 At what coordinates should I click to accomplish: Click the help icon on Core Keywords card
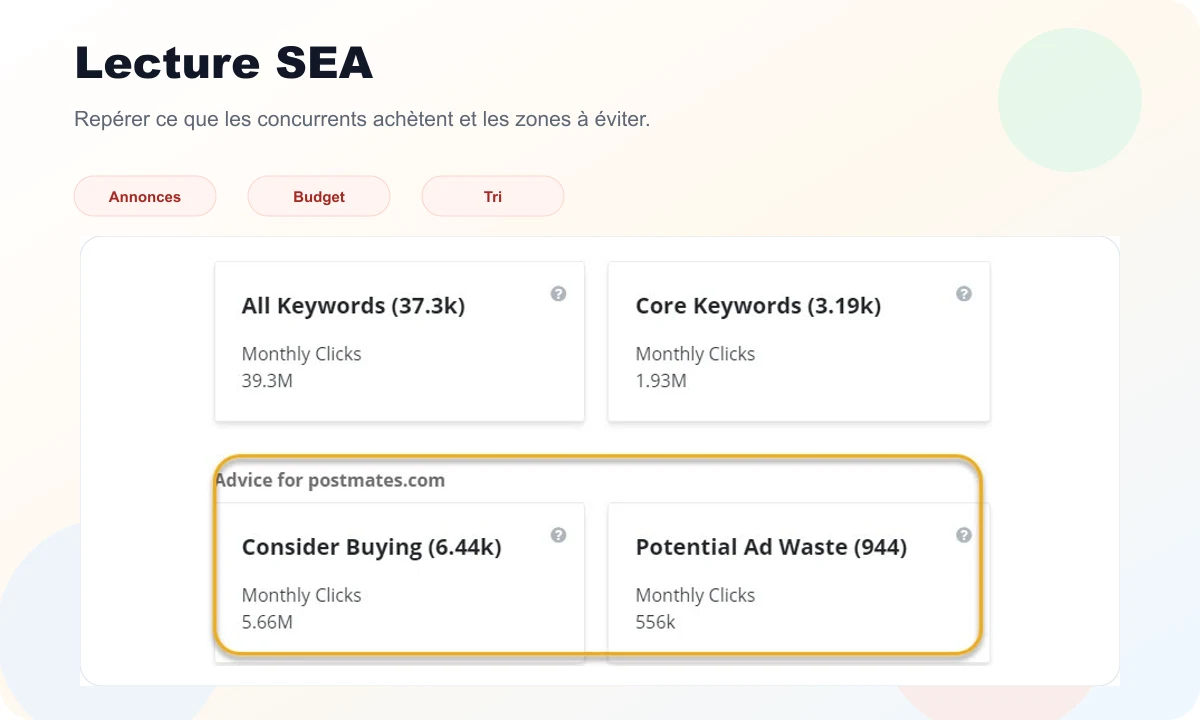point(964,294)
